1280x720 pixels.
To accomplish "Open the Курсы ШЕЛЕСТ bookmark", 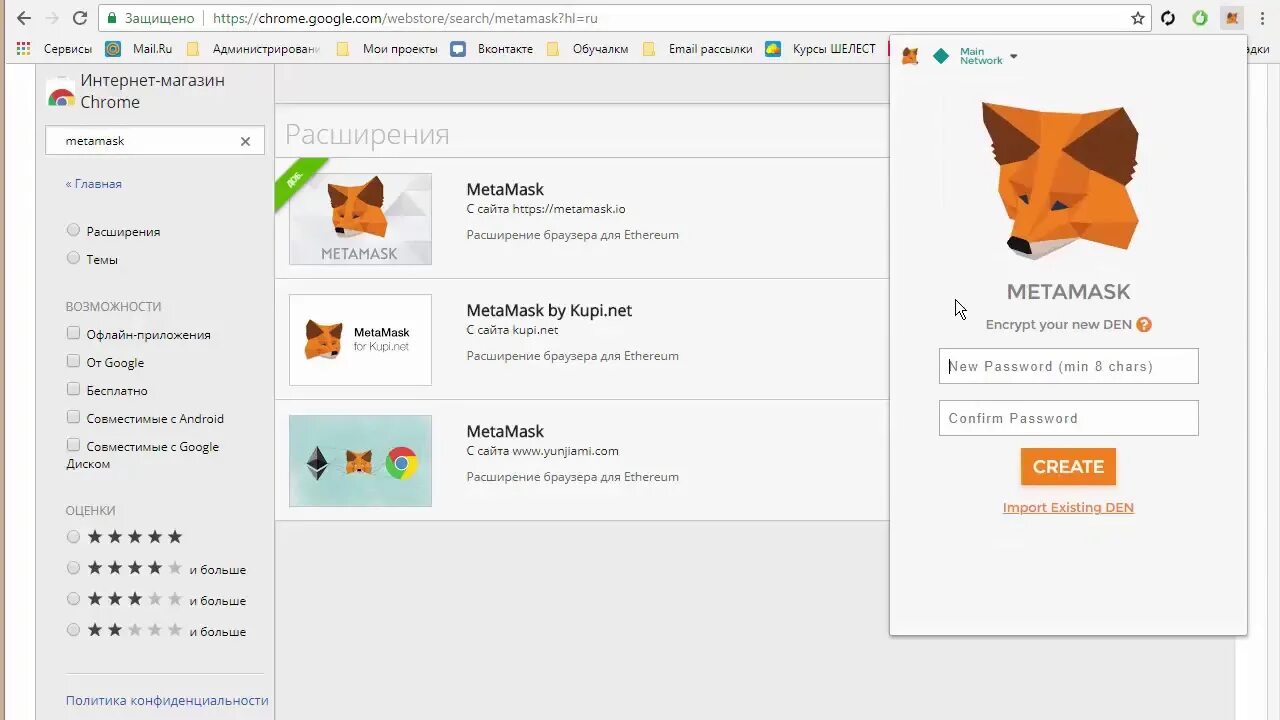I will tap(820, 48).
